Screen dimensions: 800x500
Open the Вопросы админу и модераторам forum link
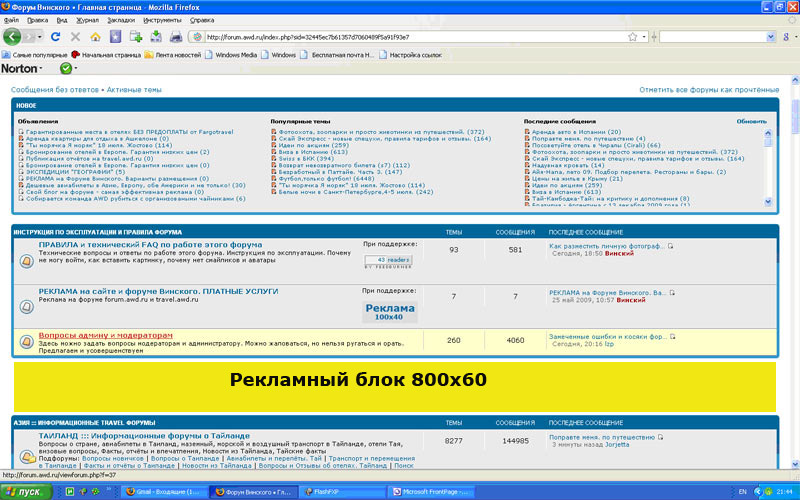tap(106, 336)
